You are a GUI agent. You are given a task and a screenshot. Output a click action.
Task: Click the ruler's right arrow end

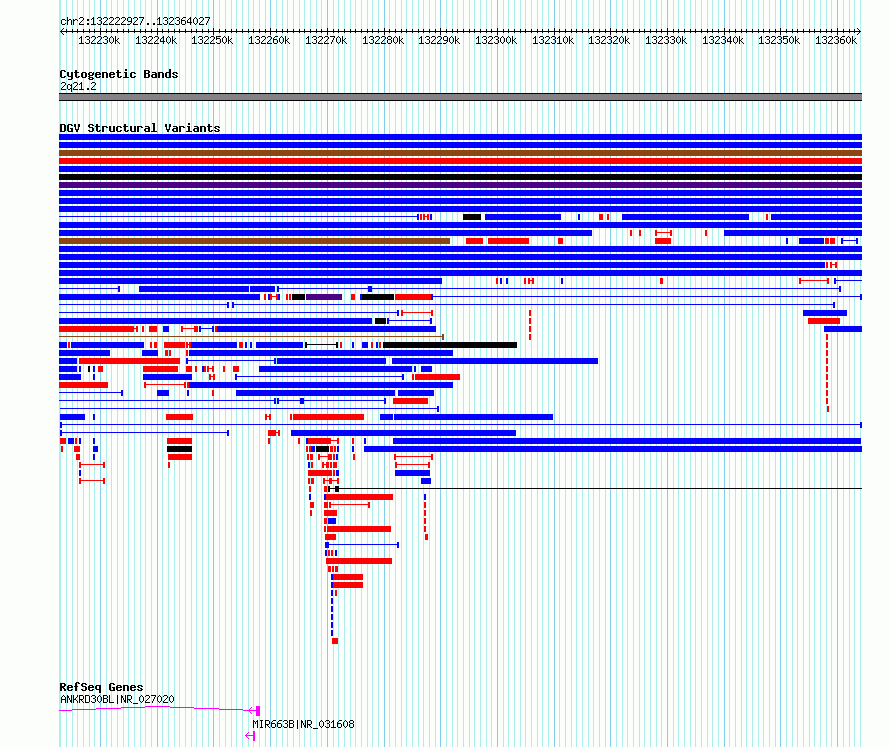click(859, 32)
